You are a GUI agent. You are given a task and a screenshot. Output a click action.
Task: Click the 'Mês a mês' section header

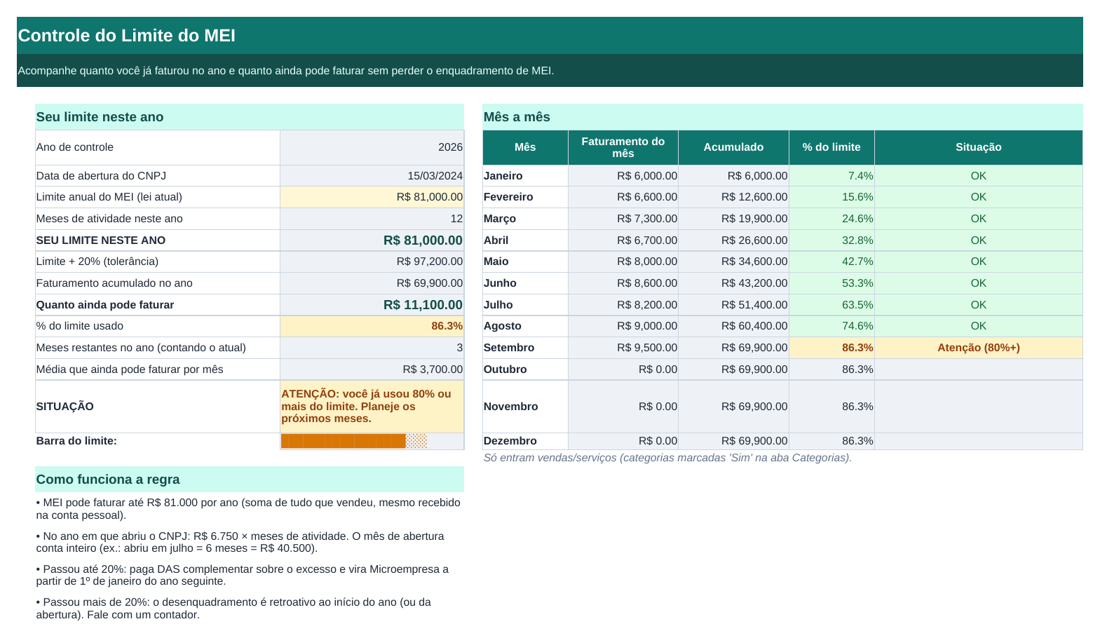(782, 117)
